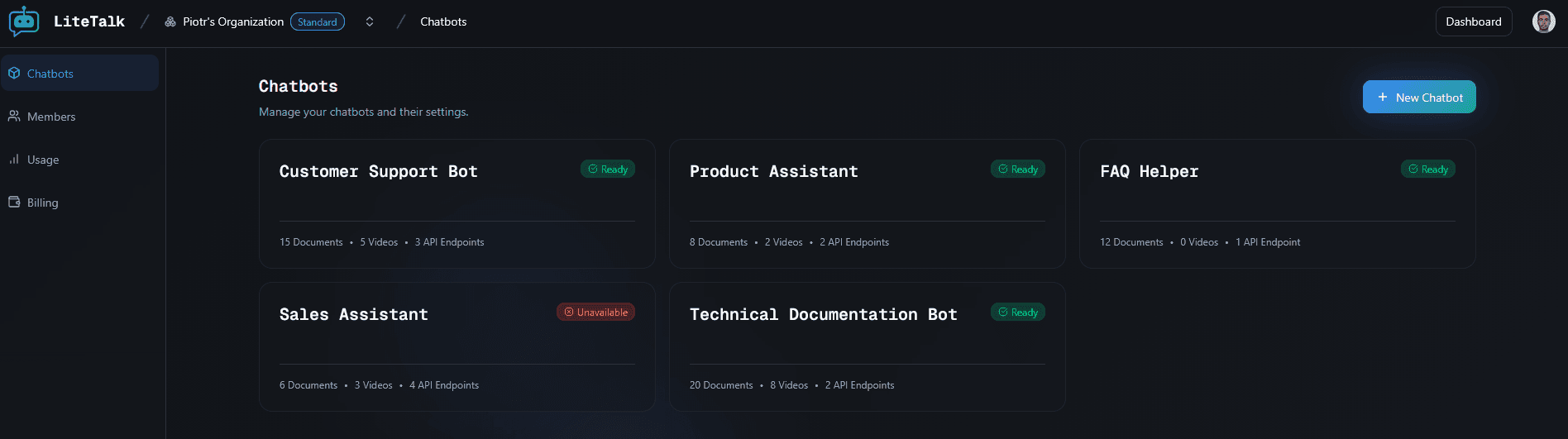Click the Chatbots breadcrumb in header
This screenshot has width=1568, height=439.
[x=443, y=21]
